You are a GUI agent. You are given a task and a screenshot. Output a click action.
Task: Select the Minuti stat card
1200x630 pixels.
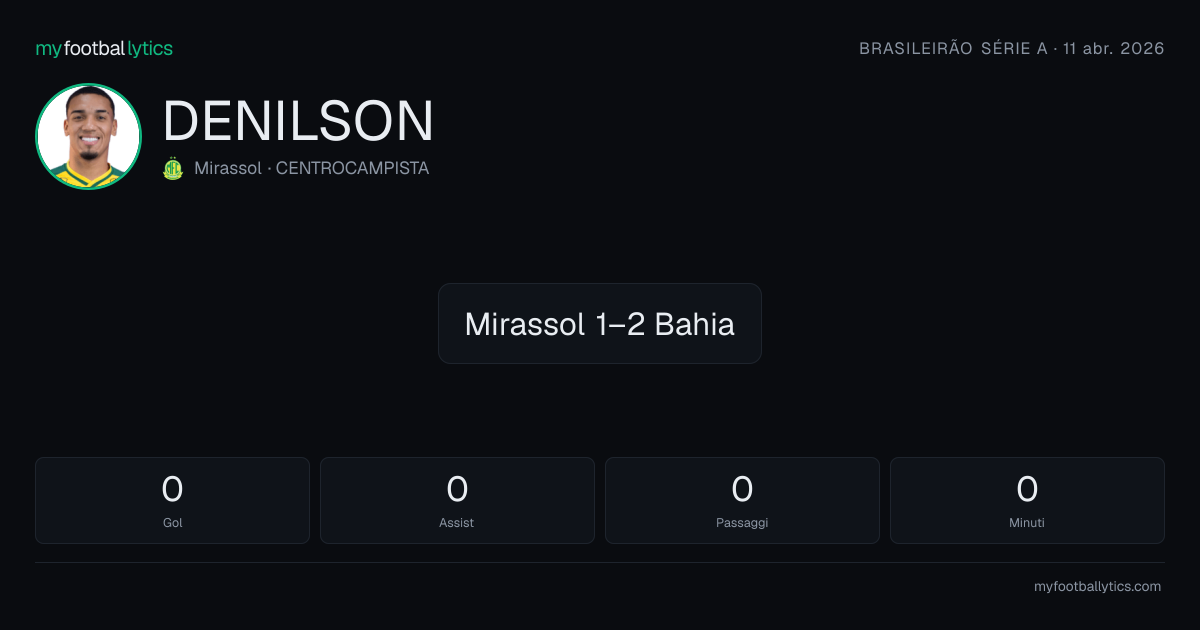point(1027,500)
